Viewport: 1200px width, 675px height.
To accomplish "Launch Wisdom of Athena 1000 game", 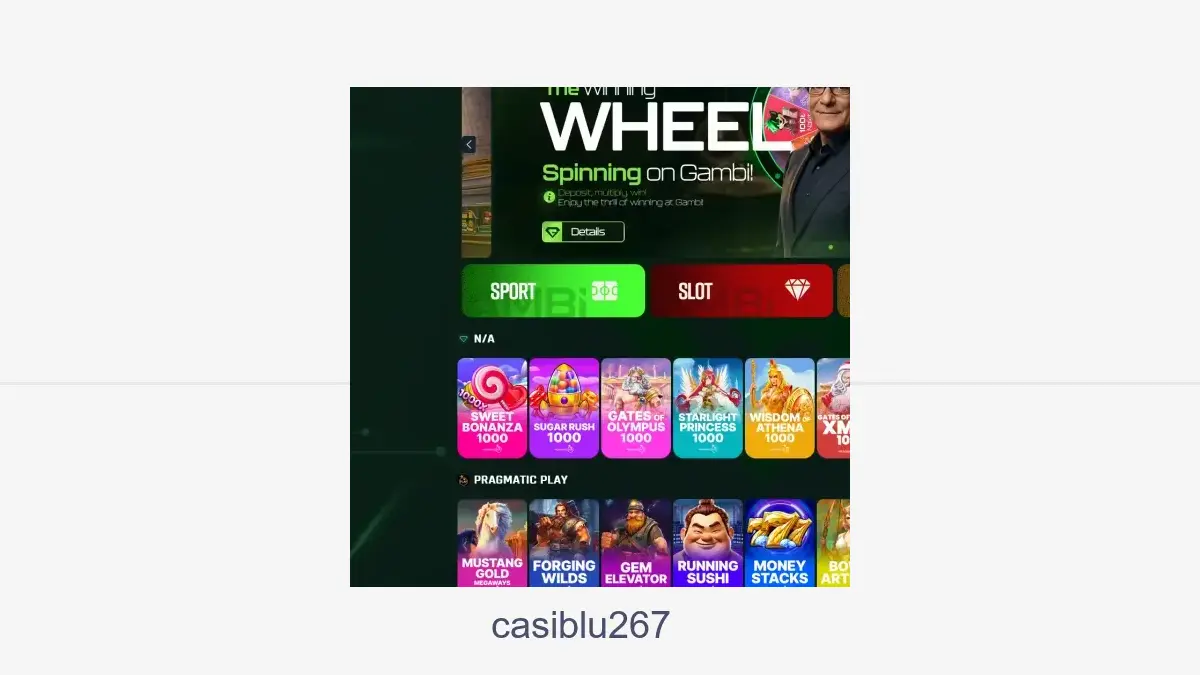I will click(x=780, y=408).
